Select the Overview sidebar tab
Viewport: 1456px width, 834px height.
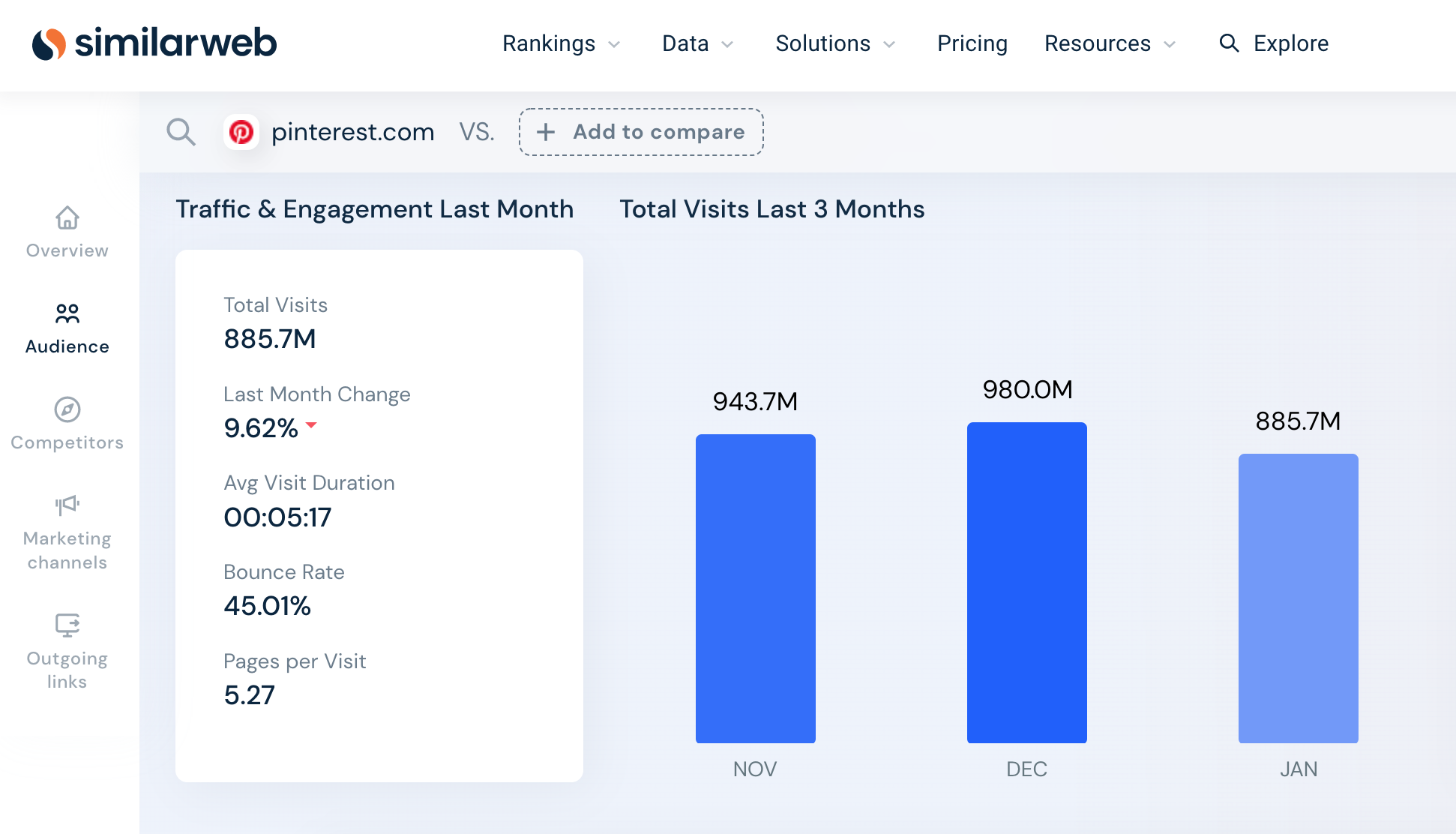(x=67, y=232)
